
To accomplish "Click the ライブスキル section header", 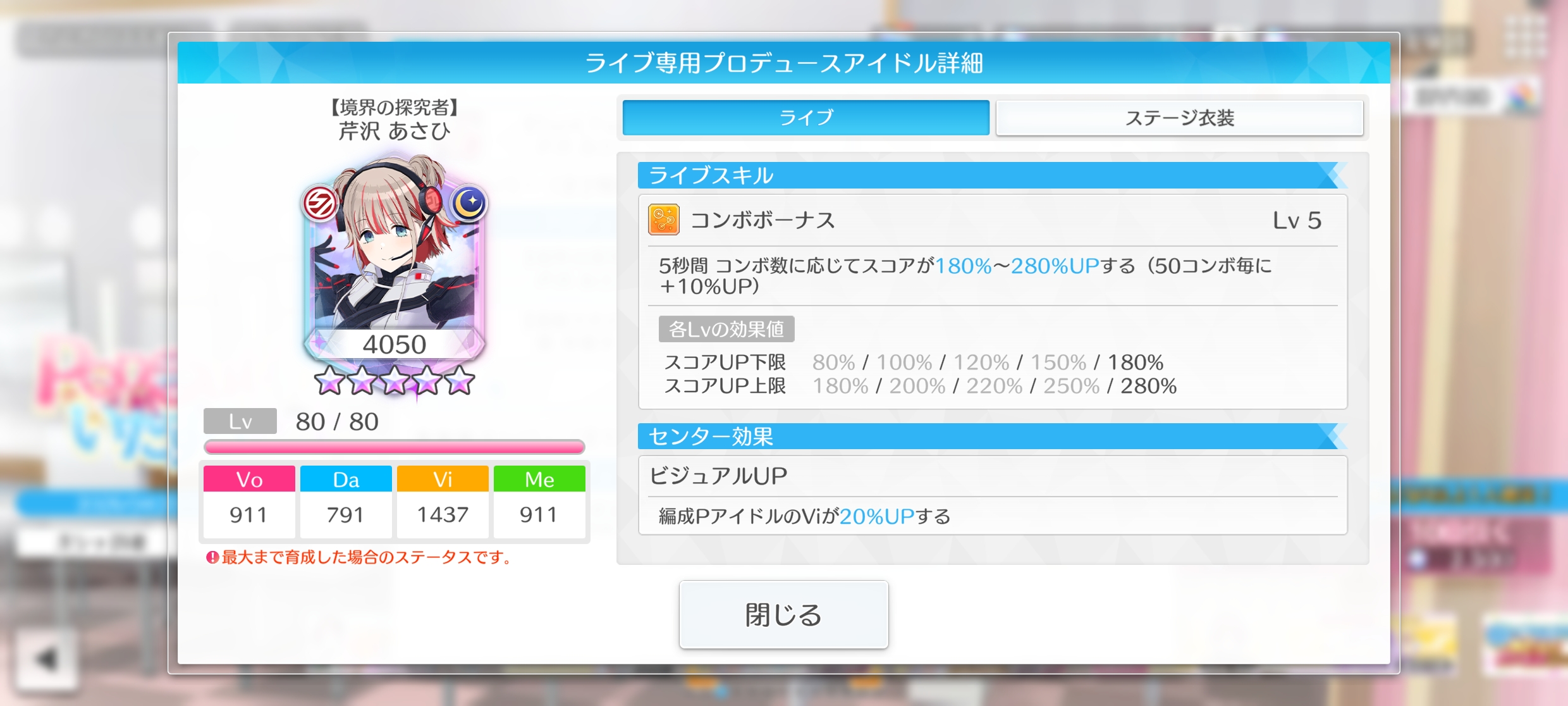I will (x=993, y=175).
